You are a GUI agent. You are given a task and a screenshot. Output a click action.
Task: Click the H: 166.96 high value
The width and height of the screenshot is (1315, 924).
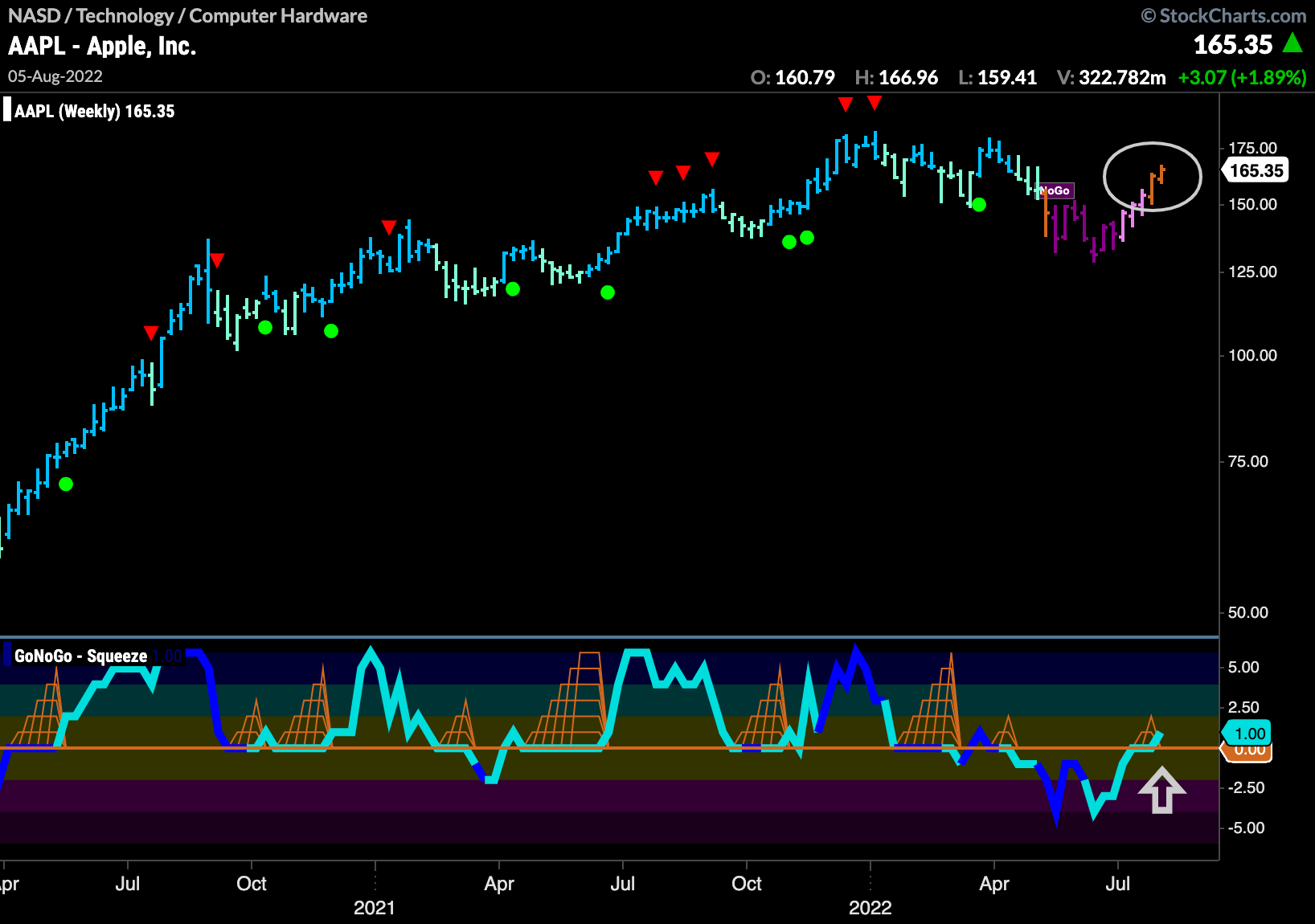[896, 77]
